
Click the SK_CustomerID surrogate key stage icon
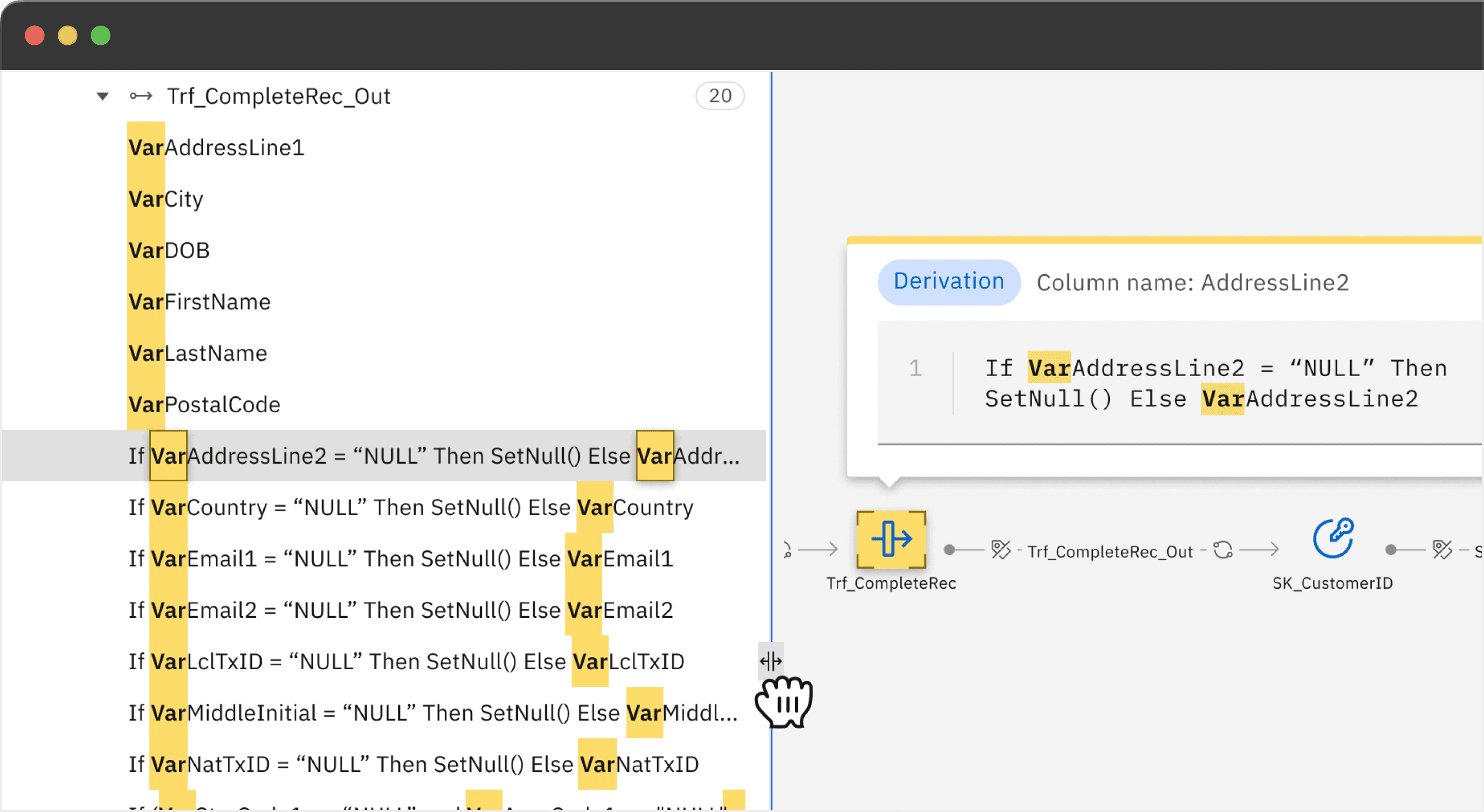pos(1333,539)
